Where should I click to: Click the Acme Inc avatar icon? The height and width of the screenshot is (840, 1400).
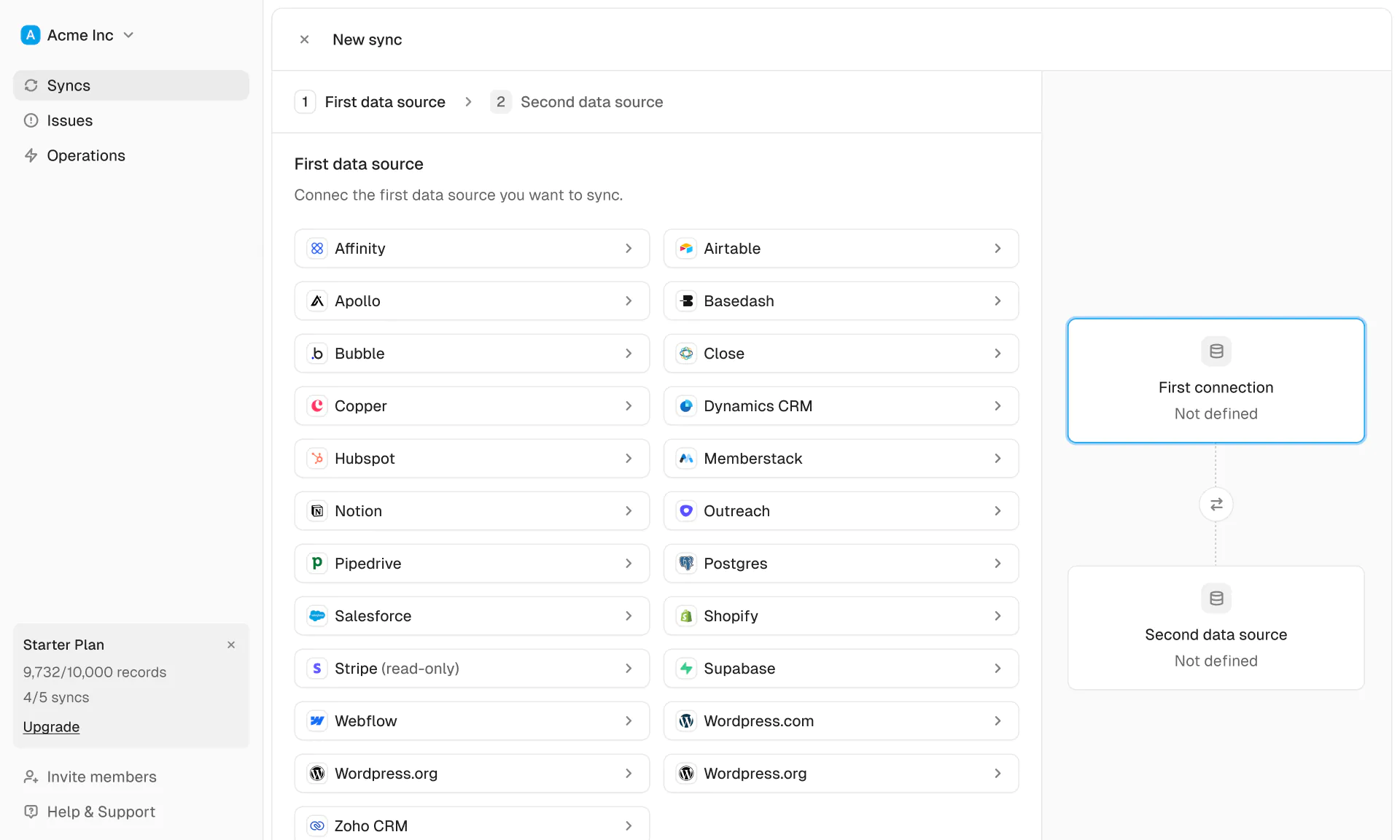coord(31,35)
